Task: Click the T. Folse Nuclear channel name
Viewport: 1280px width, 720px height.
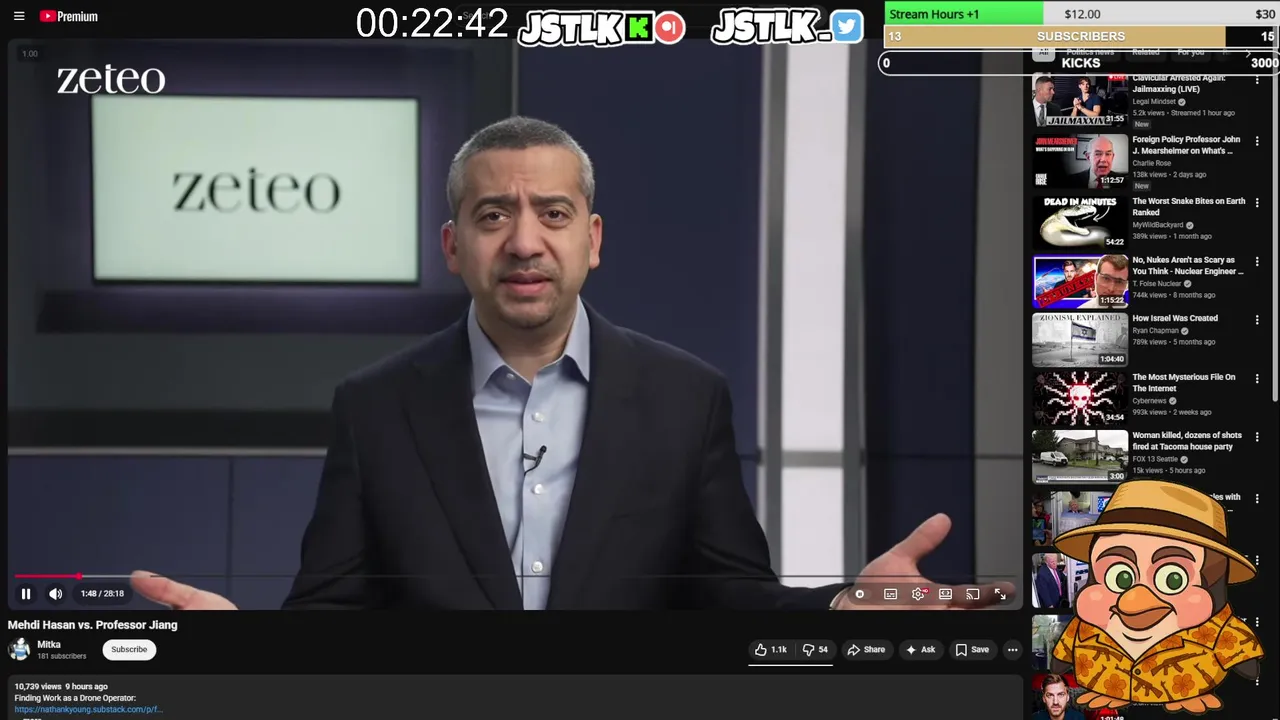Action: tap(1156, 284)
